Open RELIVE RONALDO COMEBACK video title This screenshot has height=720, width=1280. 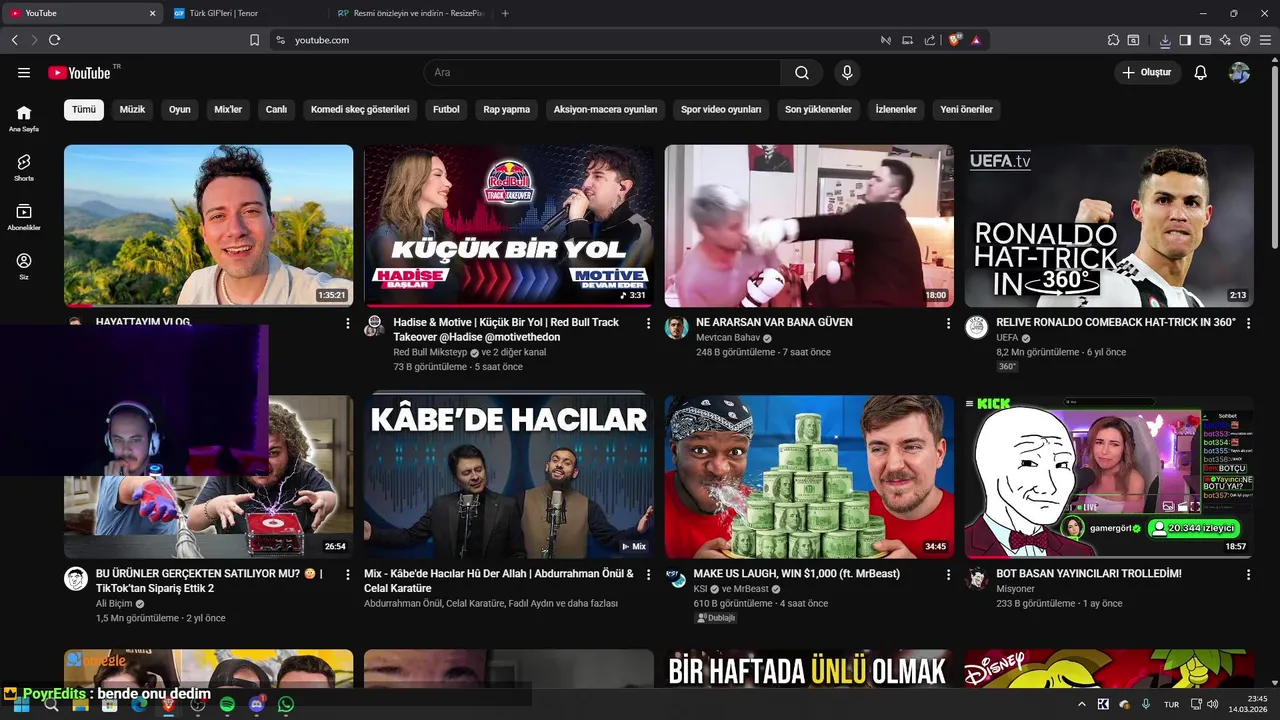(x=1116, y=322)
